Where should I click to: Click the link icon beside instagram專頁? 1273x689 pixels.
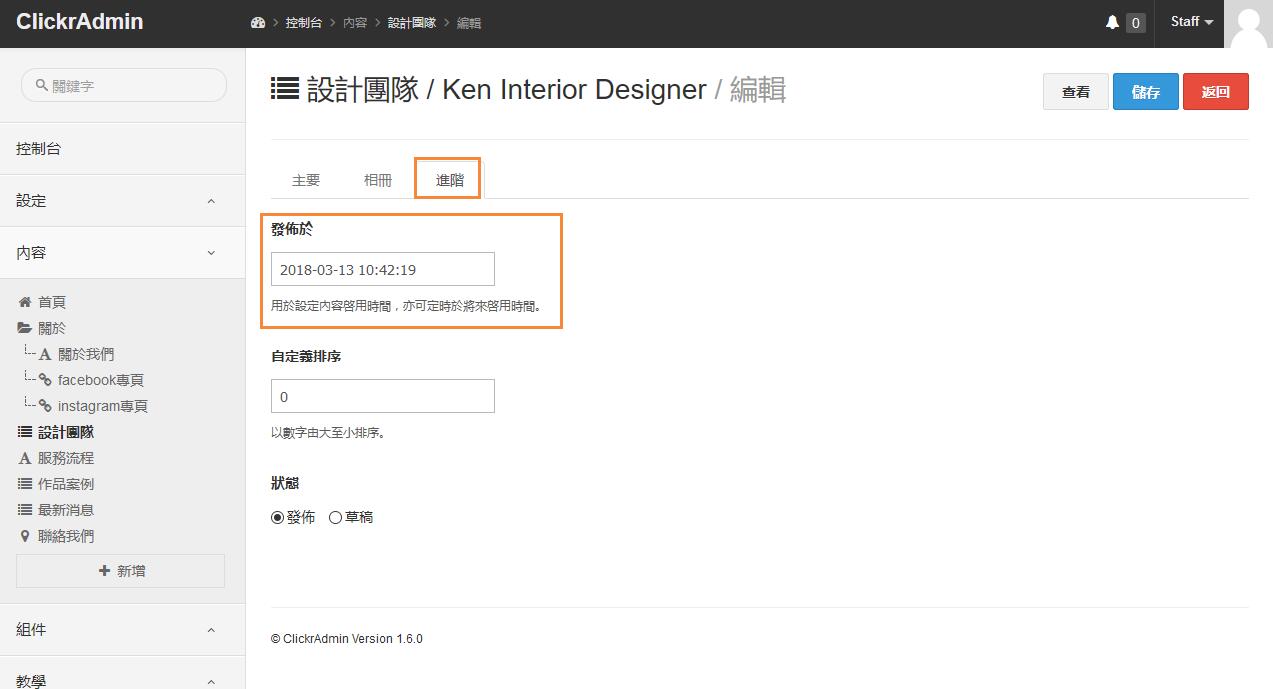(45, 406)
